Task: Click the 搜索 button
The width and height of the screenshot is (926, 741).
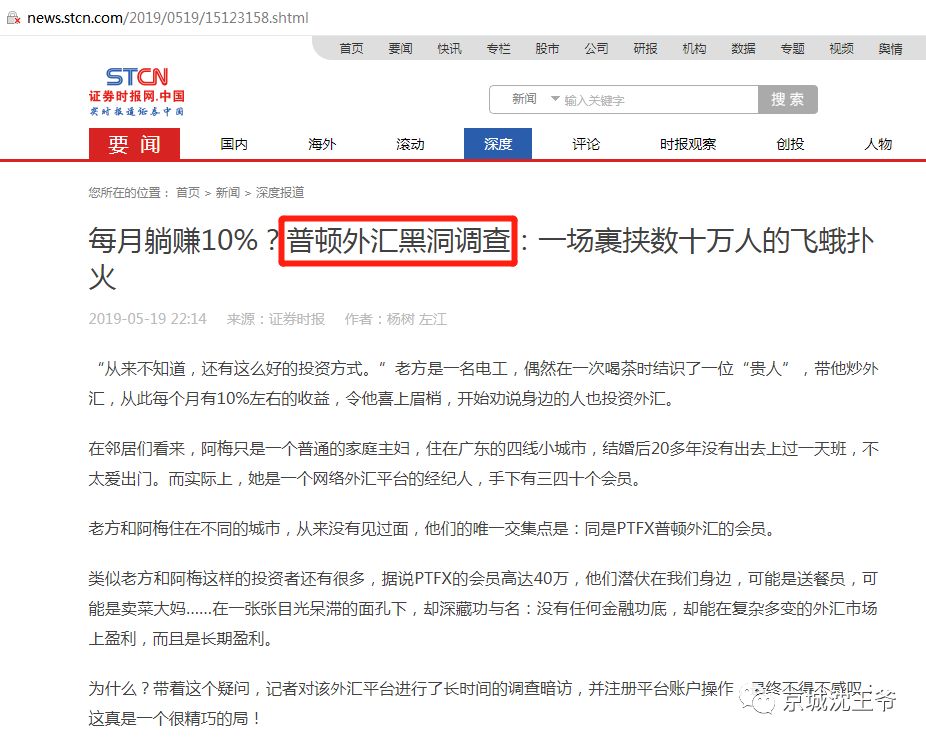Action: (x=788, y=99)
